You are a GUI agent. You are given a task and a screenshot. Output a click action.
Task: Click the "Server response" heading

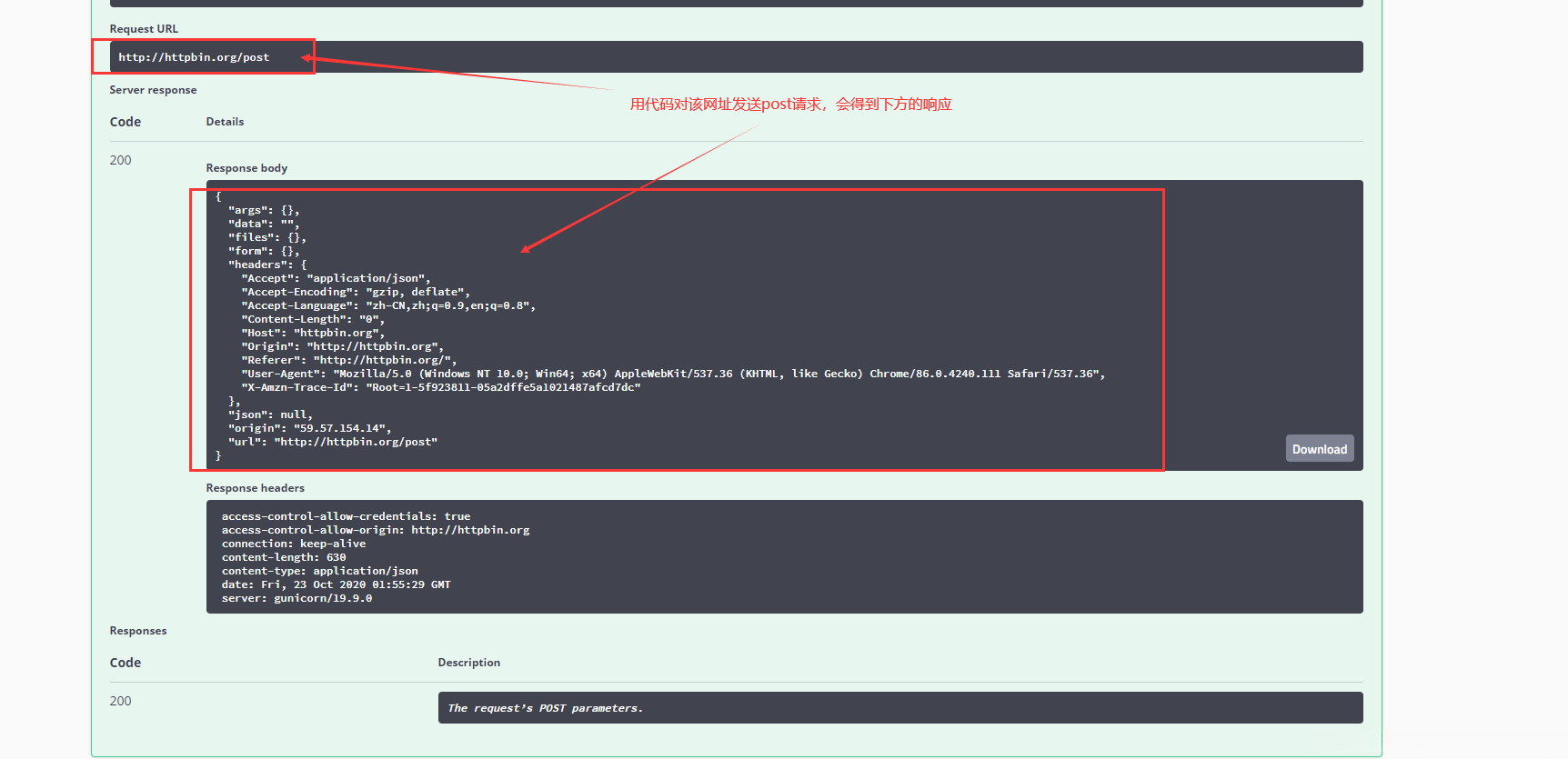point(153,90)
